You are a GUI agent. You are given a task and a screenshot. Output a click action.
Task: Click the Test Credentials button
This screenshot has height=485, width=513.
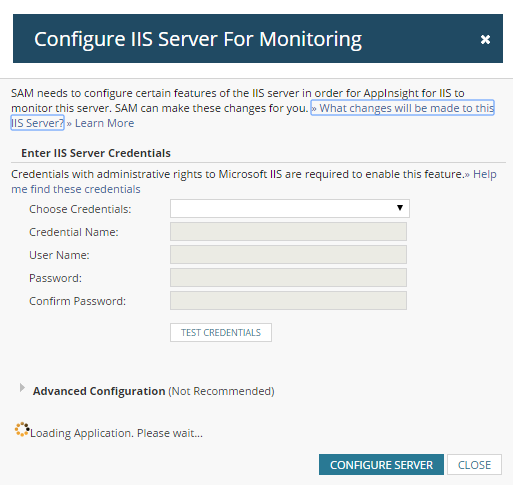point(221,332)
